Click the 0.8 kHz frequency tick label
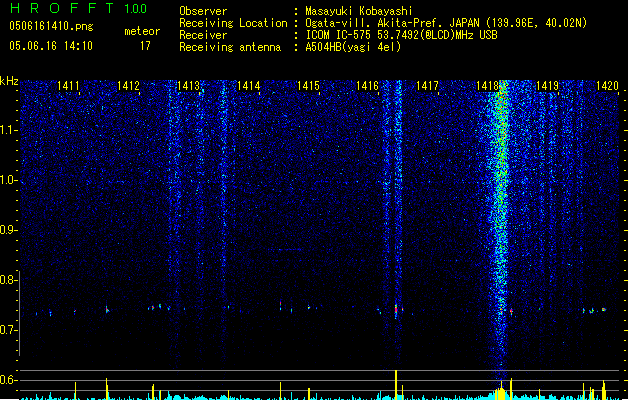 (x=8, y=280)
